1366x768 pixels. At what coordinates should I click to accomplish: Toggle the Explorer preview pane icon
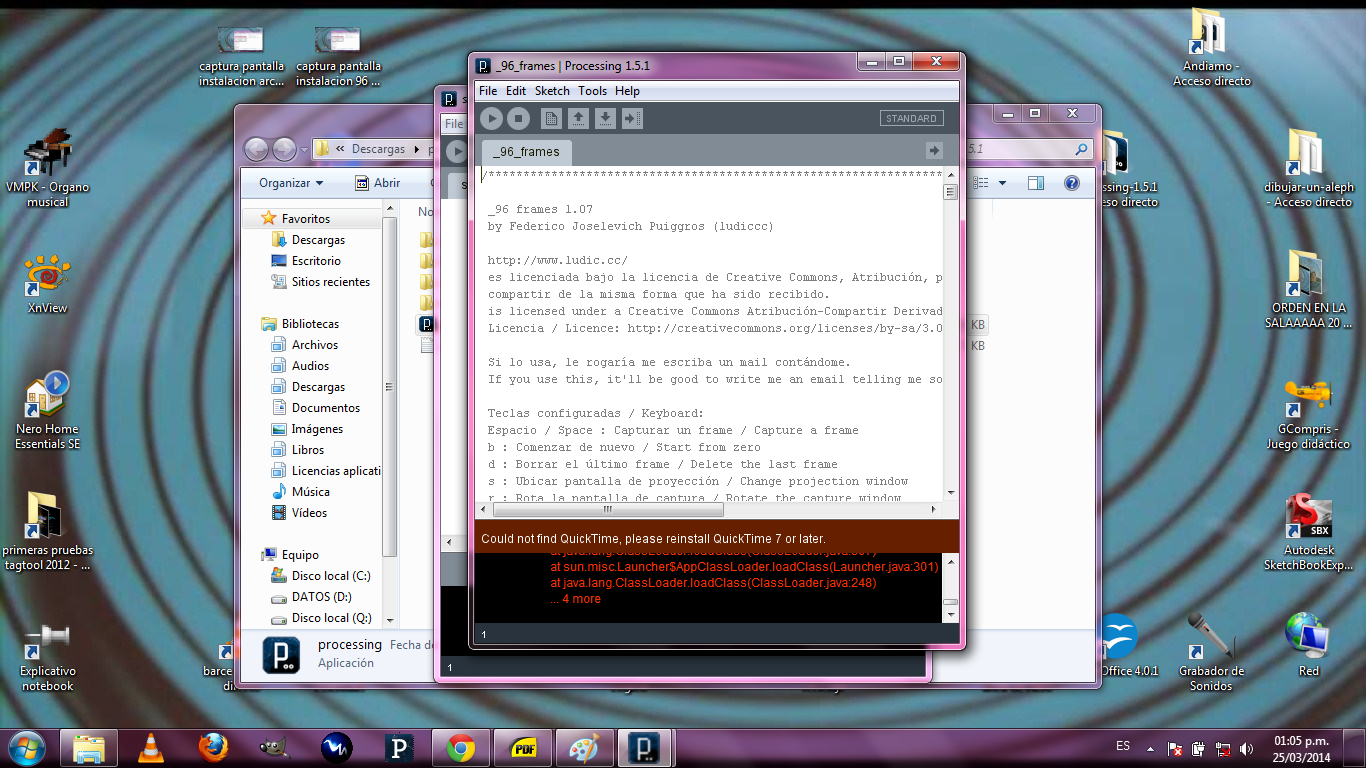1036,183
